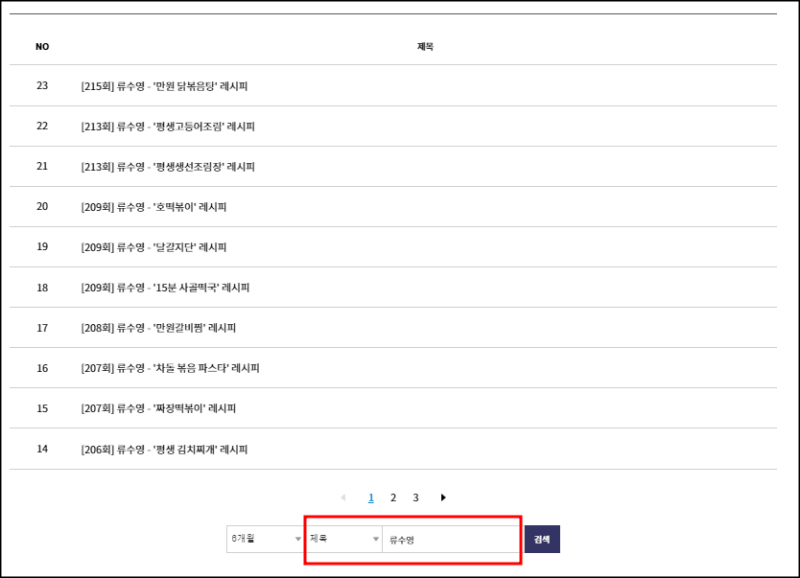Open the 제목 search type dropdown

342,538
